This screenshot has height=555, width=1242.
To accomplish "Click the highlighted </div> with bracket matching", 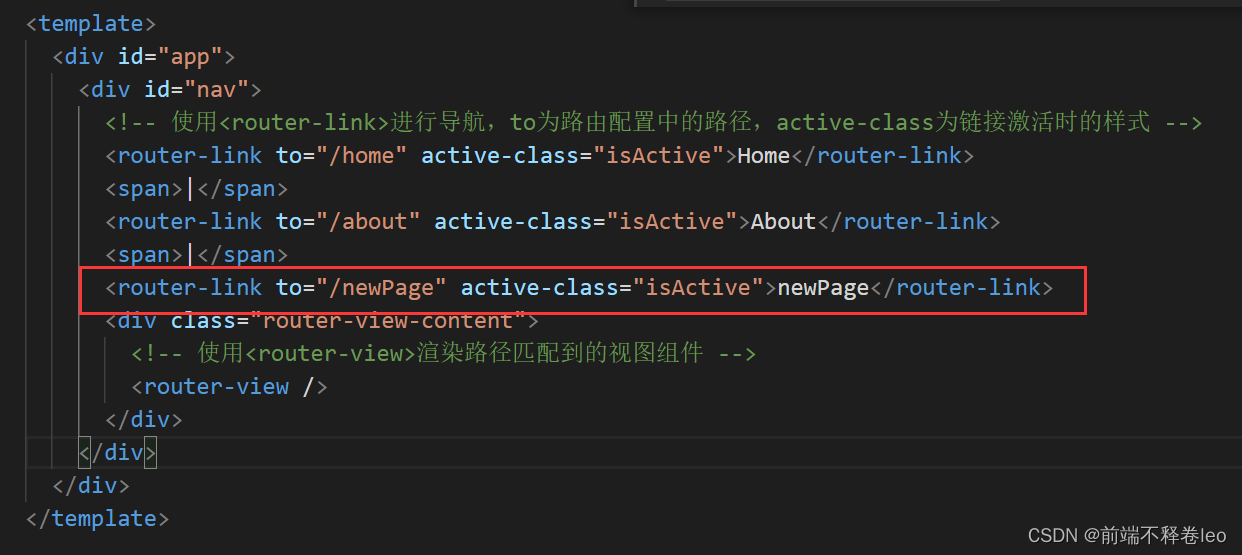I will point(118,452).
